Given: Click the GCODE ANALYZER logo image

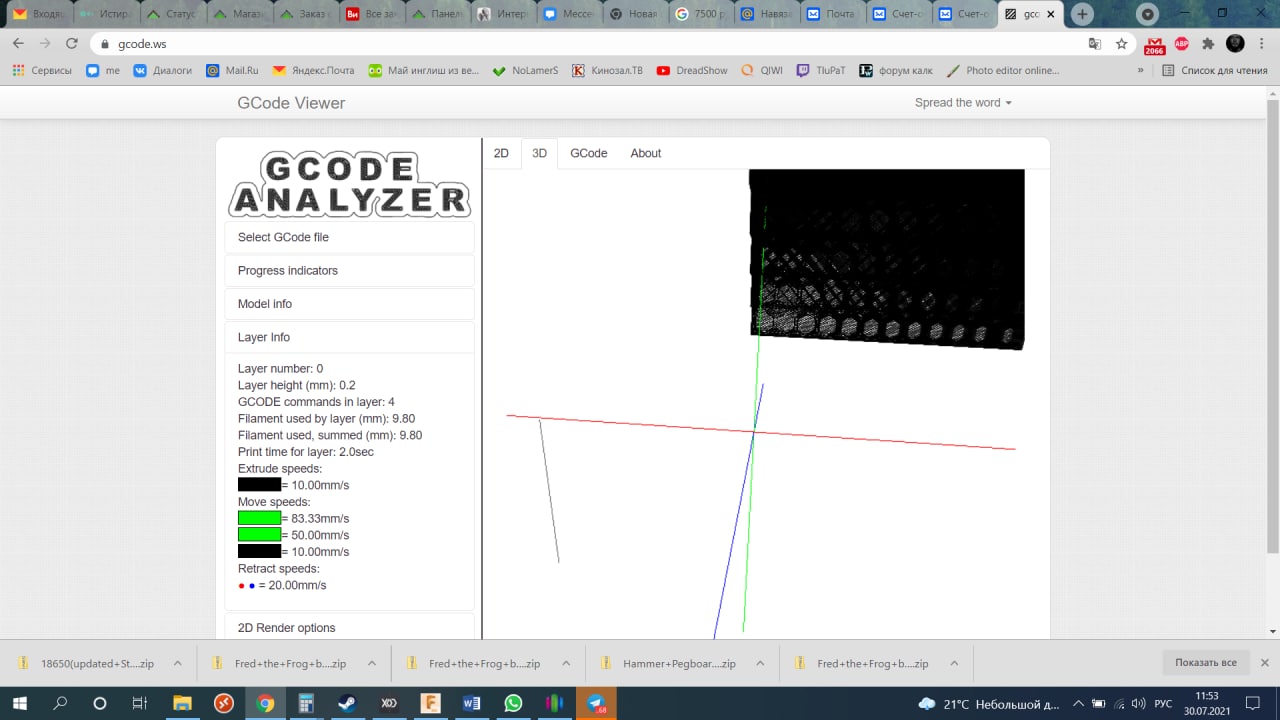Looking at the screenshot, I should pyautogui.click(x=349, y=184).
